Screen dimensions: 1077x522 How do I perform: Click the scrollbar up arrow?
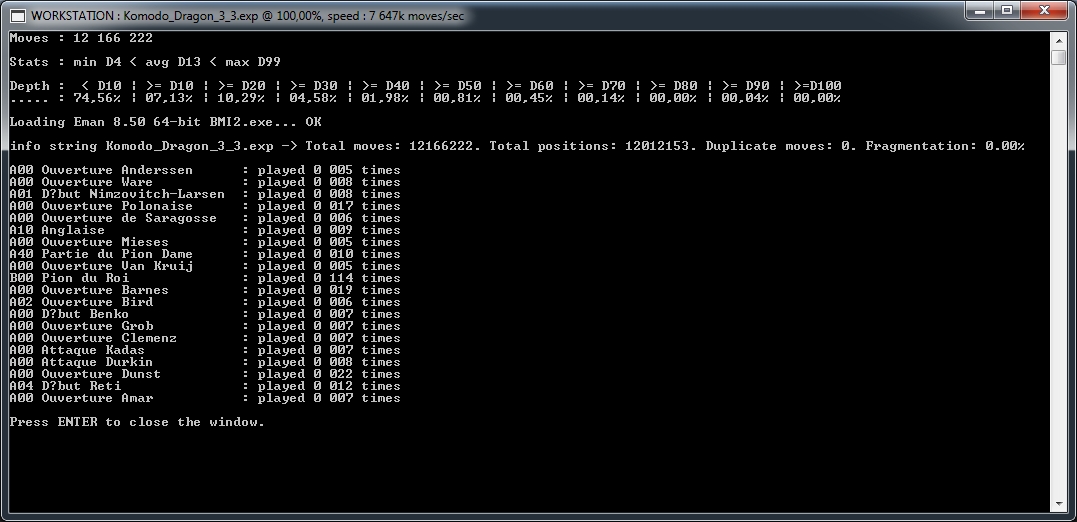coord(1058,39)
